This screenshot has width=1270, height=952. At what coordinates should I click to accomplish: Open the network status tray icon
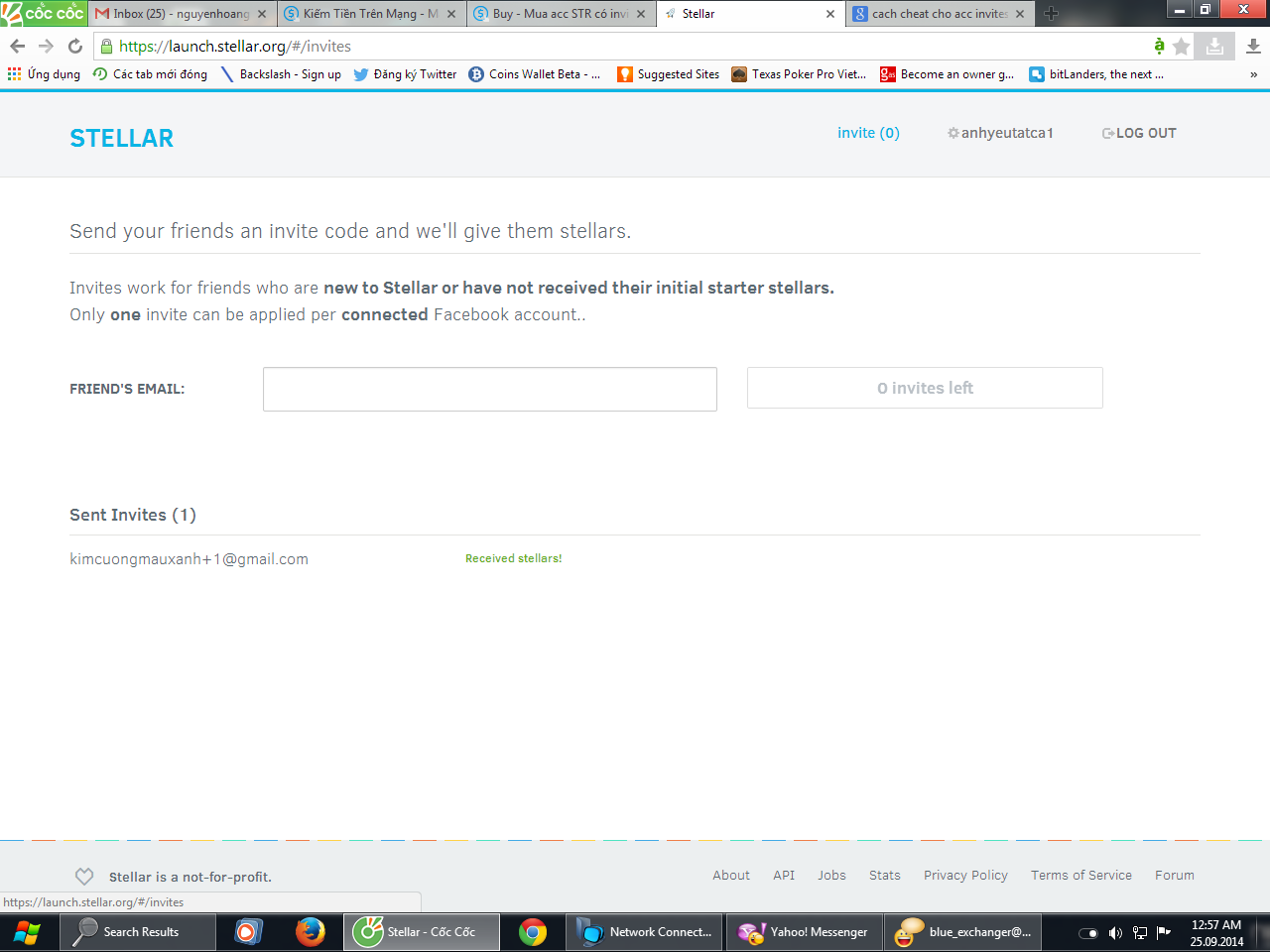(x=1140, y=933)
